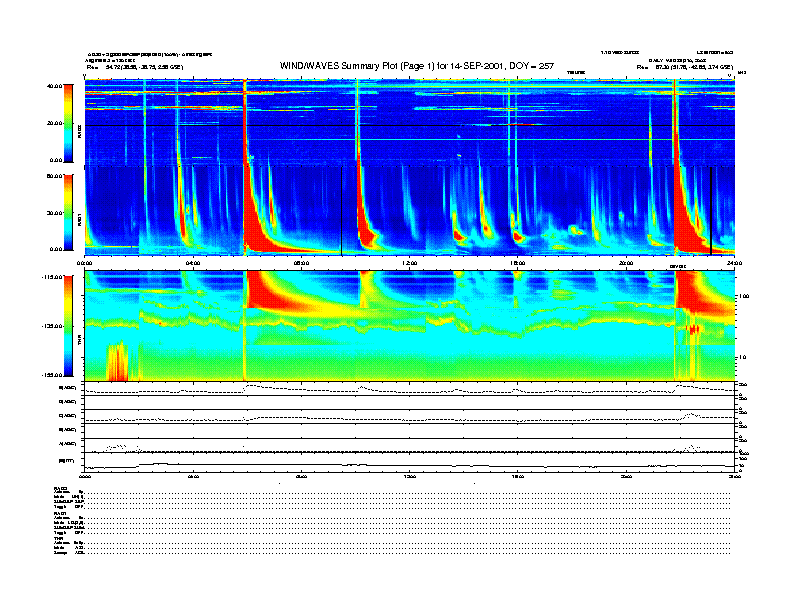
Task: Click 20:00 label under the RAD1 panel
Action: [x=626, y=263]
